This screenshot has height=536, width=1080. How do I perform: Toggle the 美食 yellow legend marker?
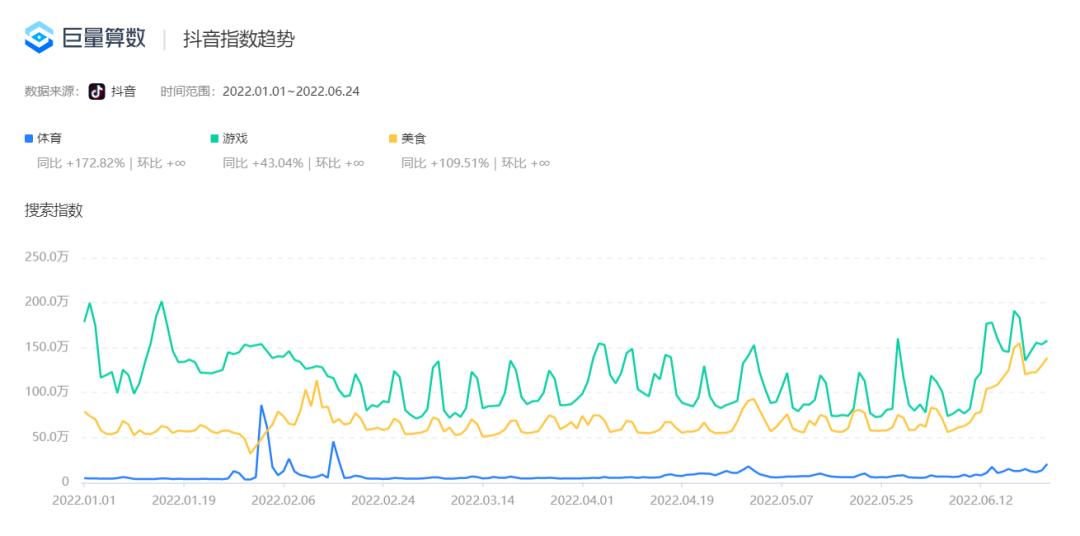[393, 138]
